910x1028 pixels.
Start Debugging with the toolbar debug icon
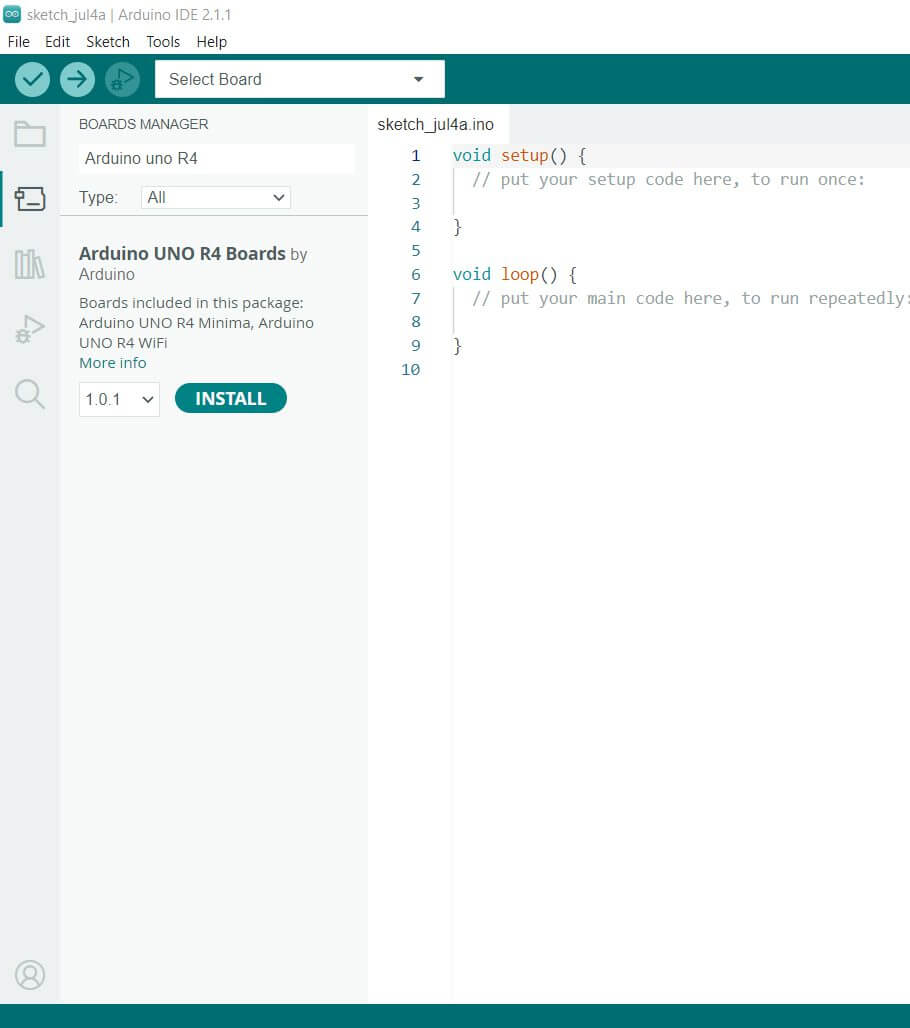[122, 79]
